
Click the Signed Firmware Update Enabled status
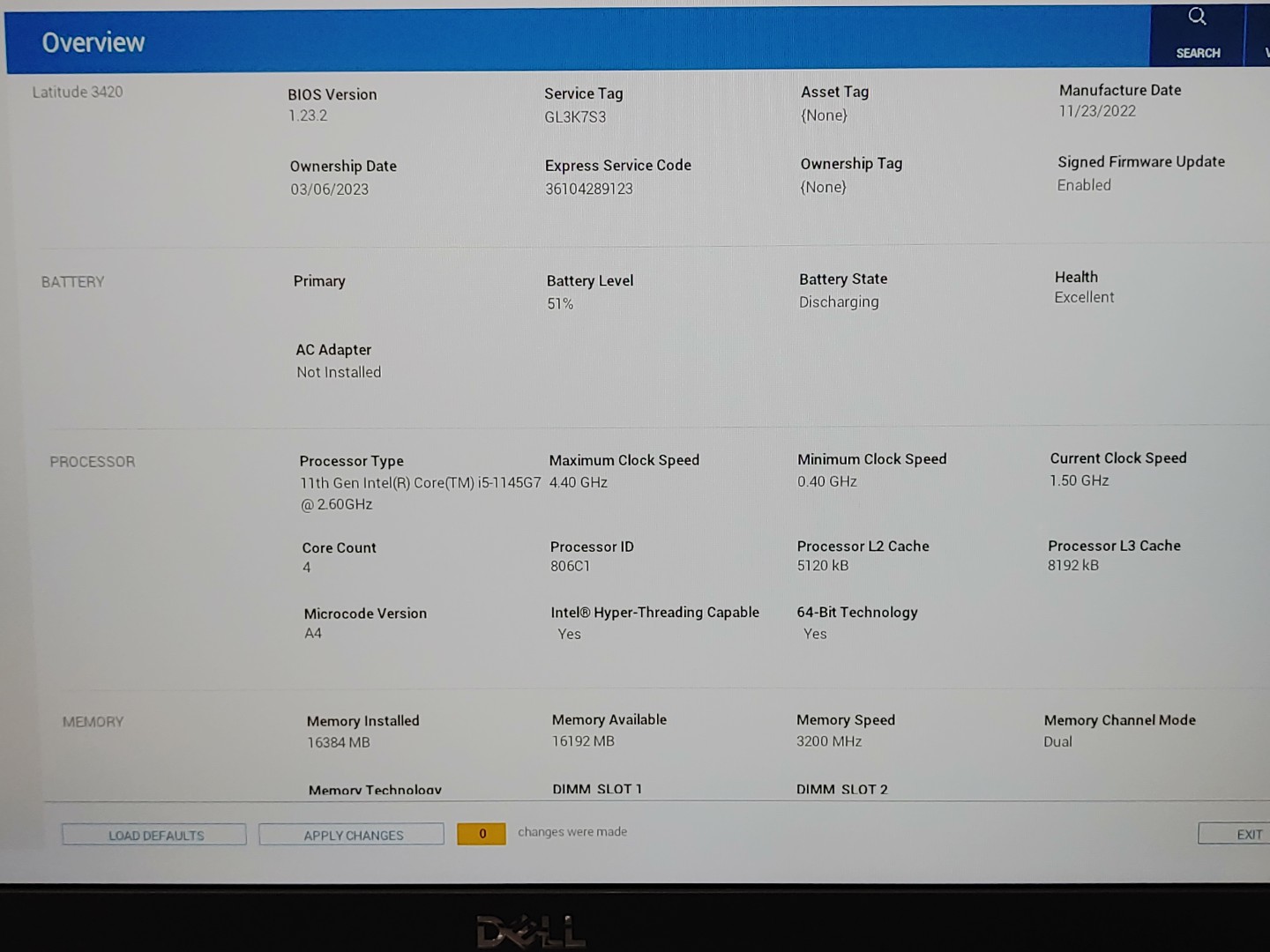tap(1084, 185)
